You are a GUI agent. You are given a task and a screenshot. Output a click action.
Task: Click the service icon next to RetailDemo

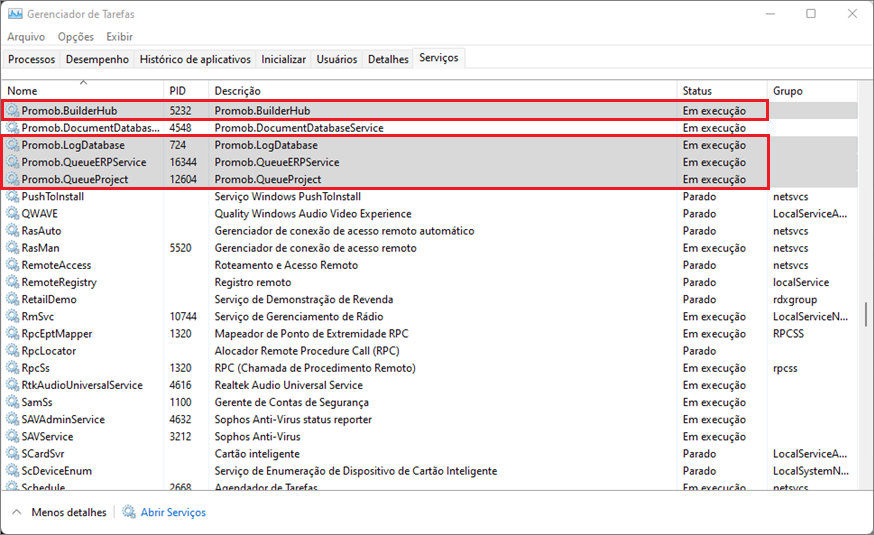12,299
